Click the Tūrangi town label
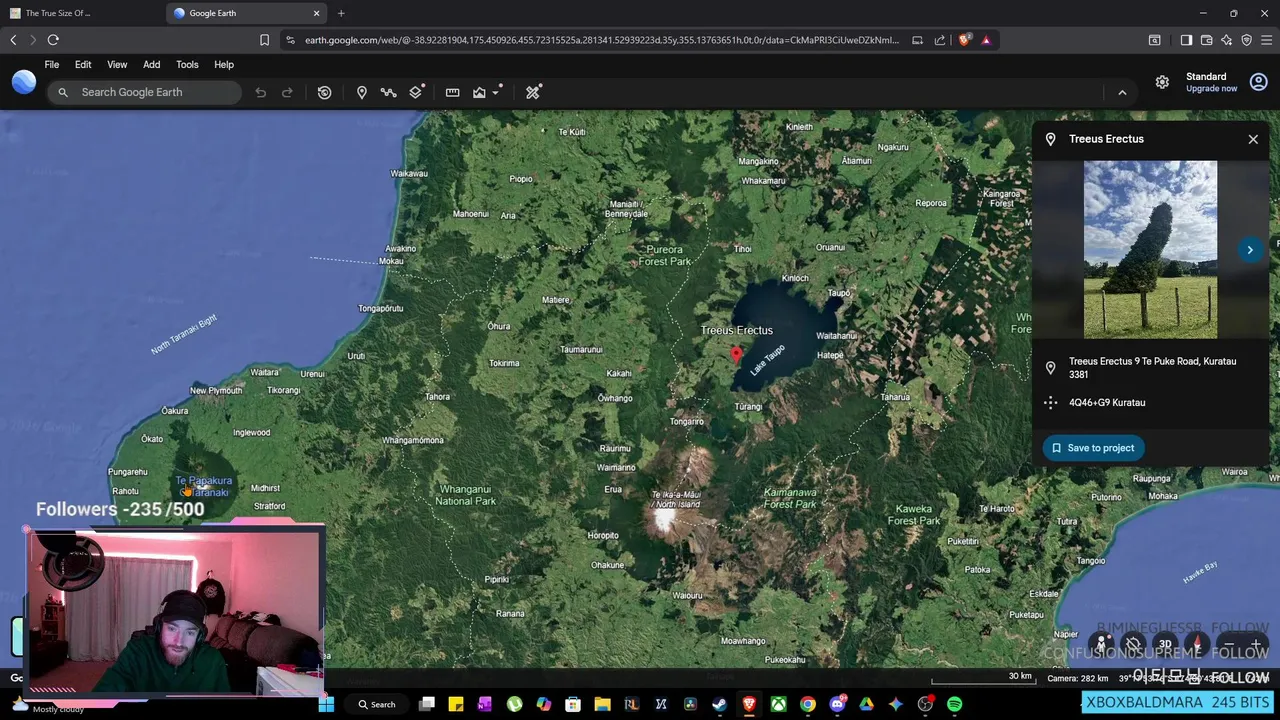This screenshot has width=1280, height=720. click(748, 406)
